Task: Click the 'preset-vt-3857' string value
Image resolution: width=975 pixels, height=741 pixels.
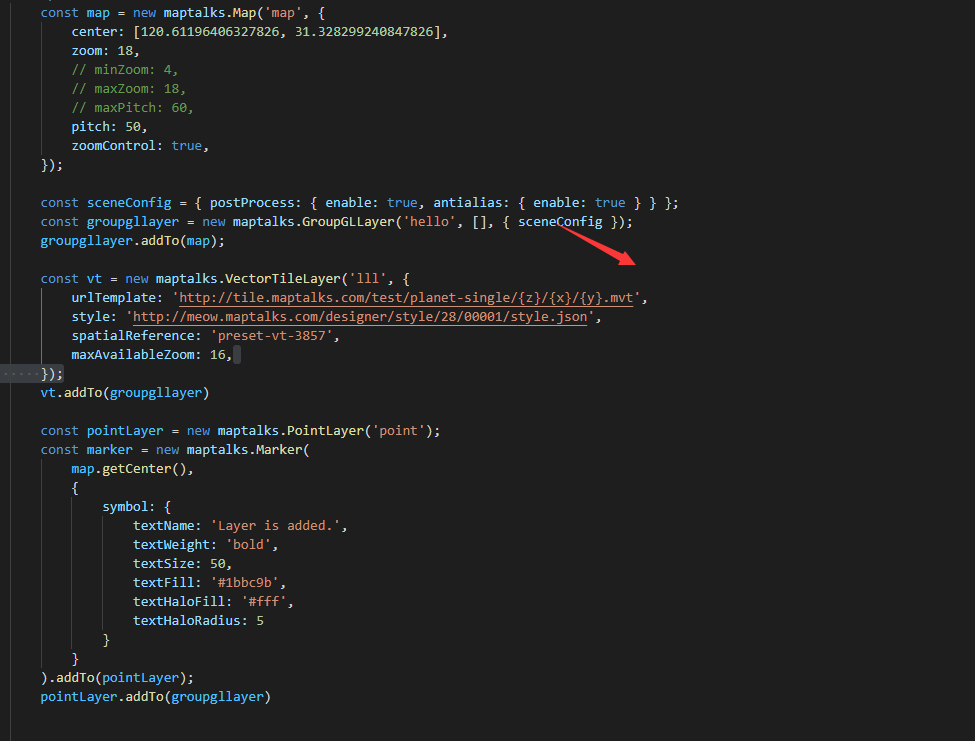Action: [x=271, y=336]
